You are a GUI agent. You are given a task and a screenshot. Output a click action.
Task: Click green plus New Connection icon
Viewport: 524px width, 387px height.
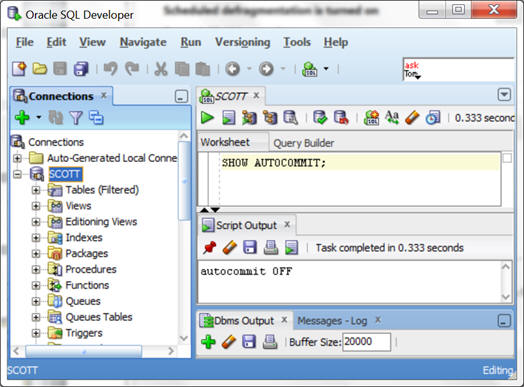point(22,117)
